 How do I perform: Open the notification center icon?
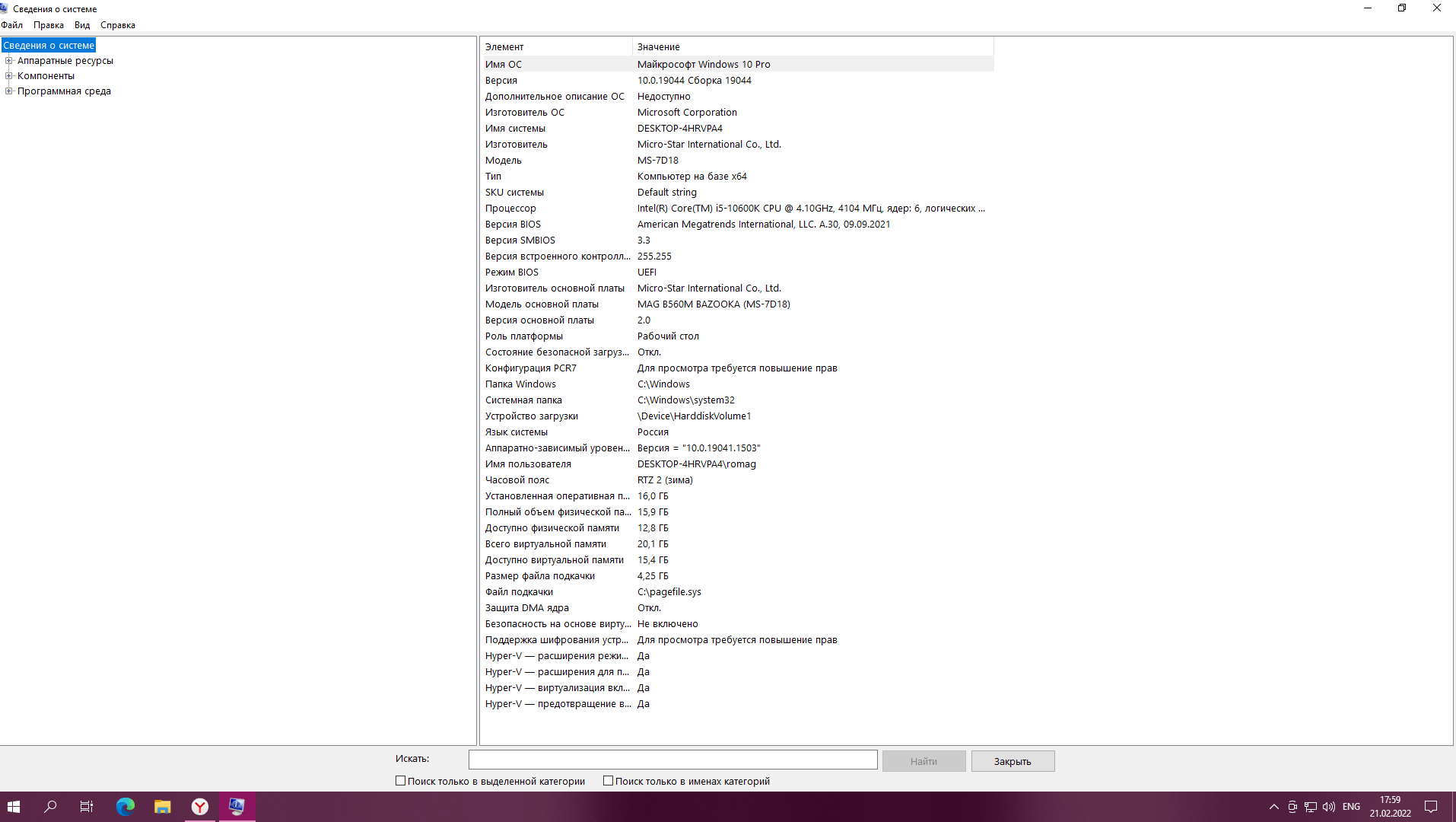[1430, 807]
